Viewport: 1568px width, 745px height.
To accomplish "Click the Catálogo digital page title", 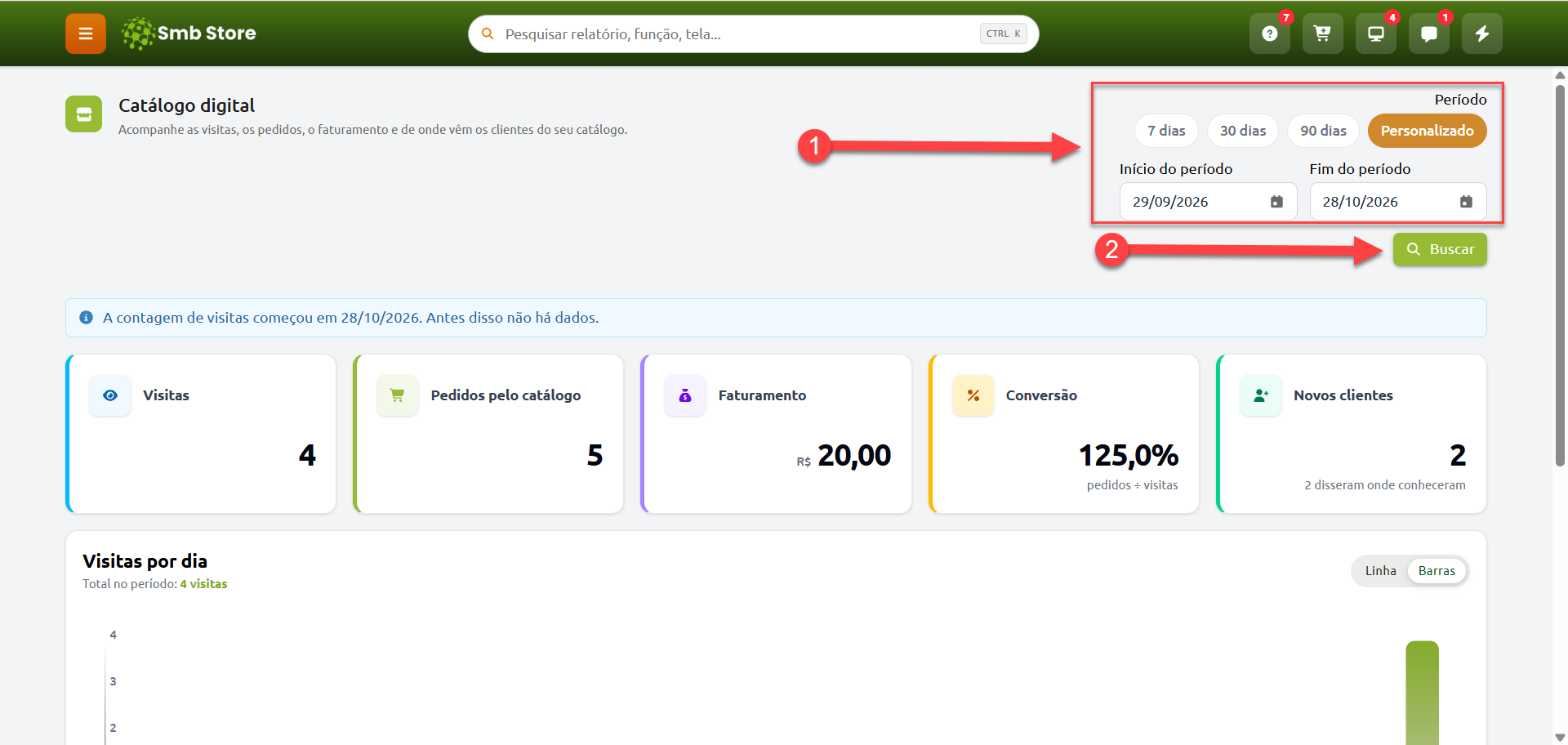I will [x=186, y=105].
